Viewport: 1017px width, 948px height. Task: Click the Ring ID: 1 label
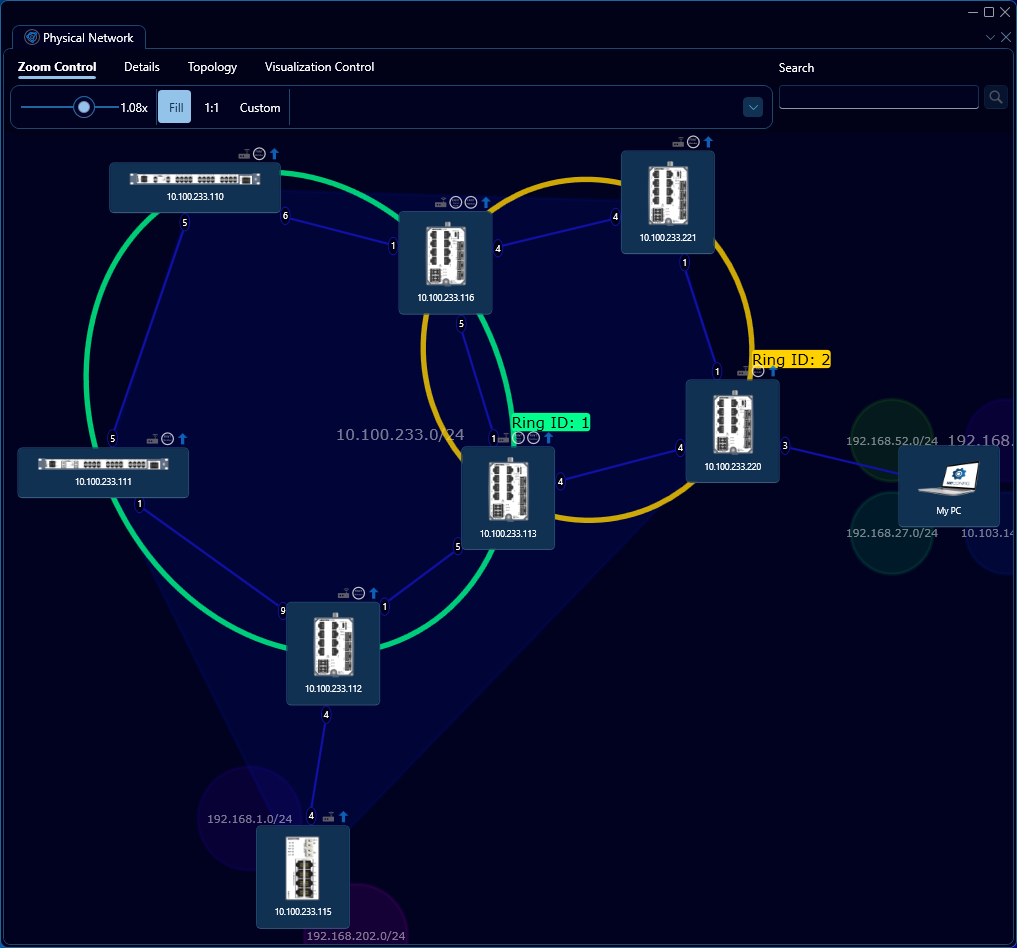click(551, 423)
